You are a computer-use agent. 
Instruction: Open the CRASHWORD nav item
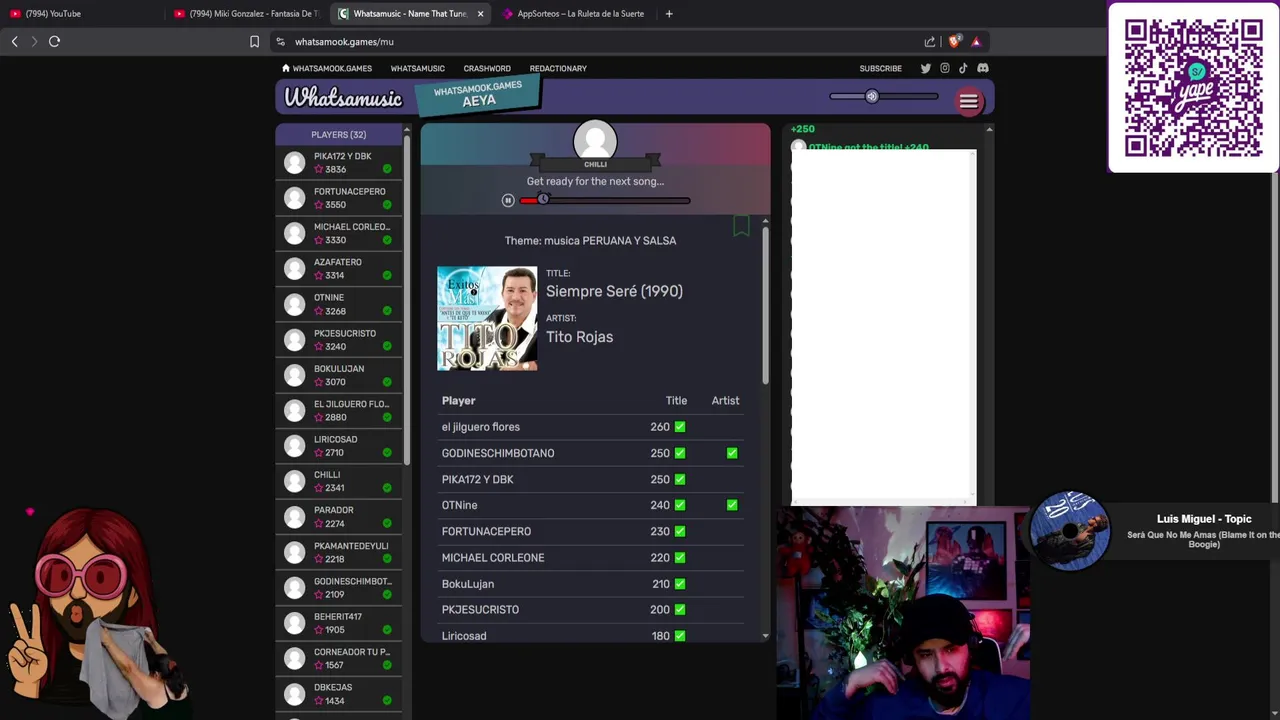487,68
